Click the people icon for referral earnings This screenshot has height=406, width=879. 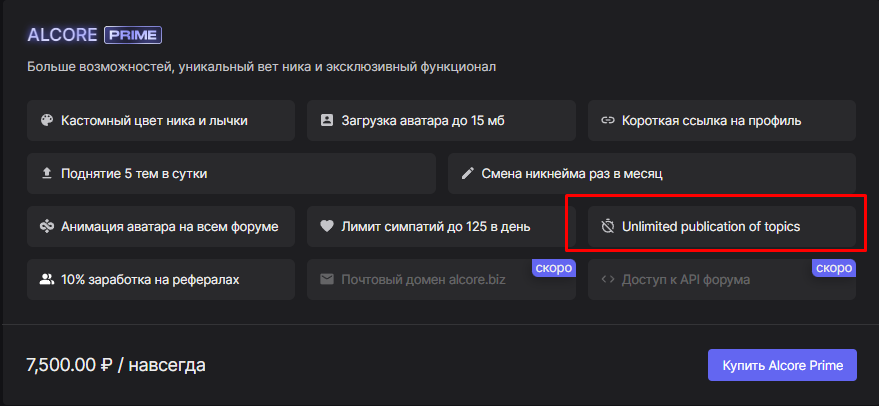(x=46, y=279)
